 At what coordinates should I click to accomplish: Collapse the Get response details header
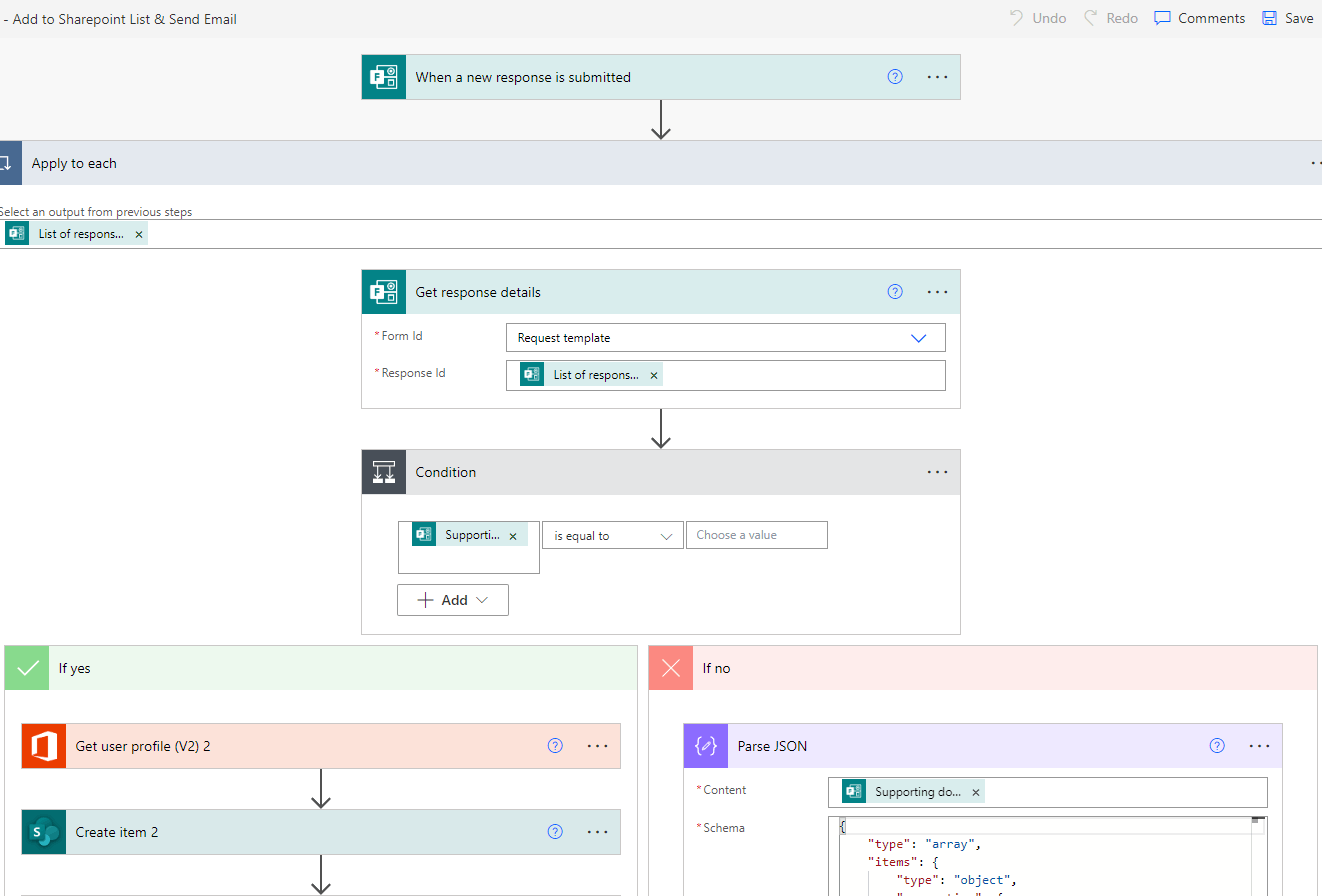661,292
